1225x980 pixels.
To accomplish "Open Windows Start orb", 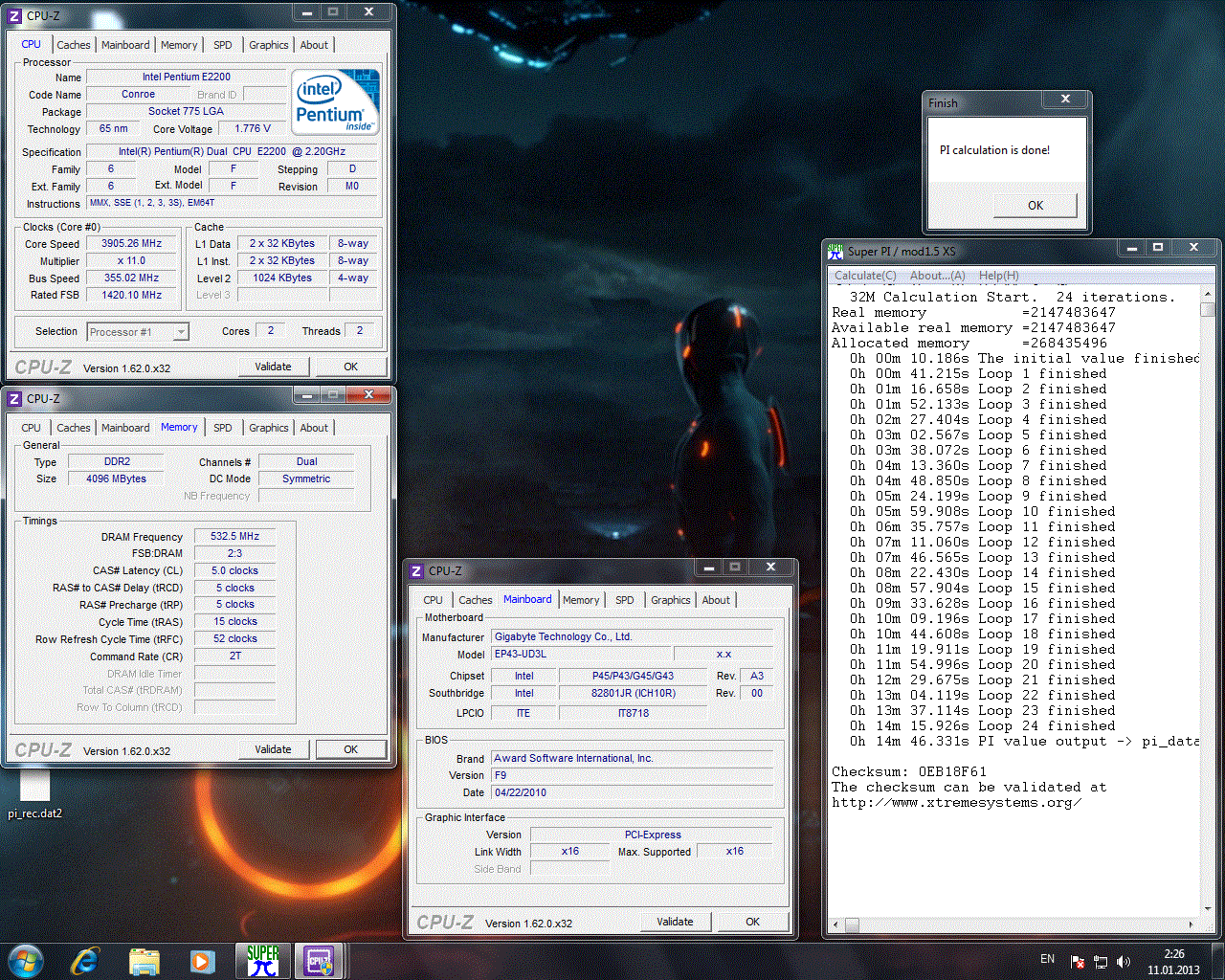I will pyautogui.click(x=26, y=961).
